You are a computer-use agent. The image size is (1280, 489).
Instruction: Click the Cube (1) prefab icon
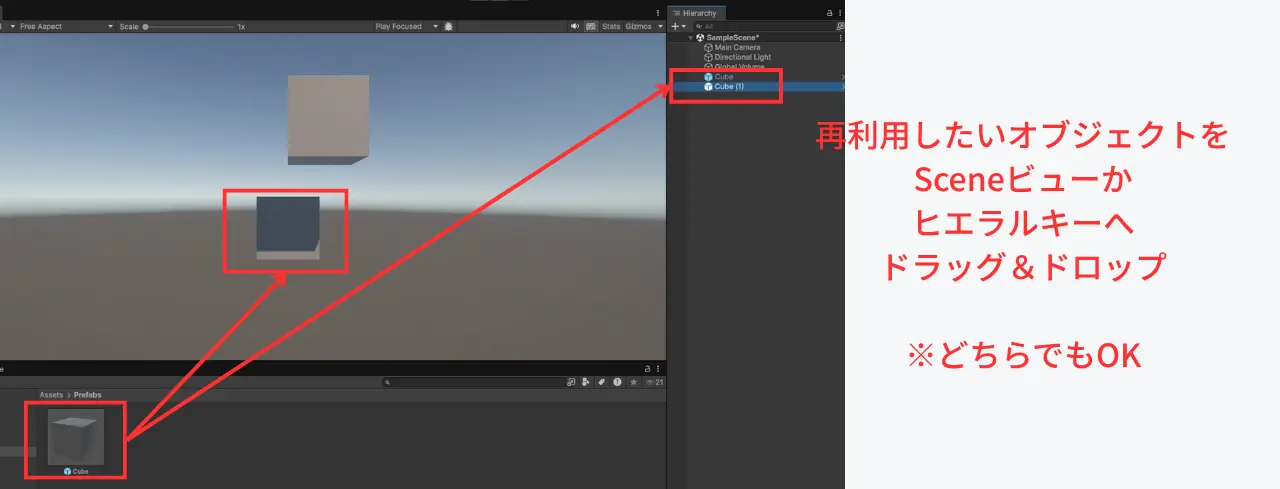pyautogui.click(x=708, y=86)
